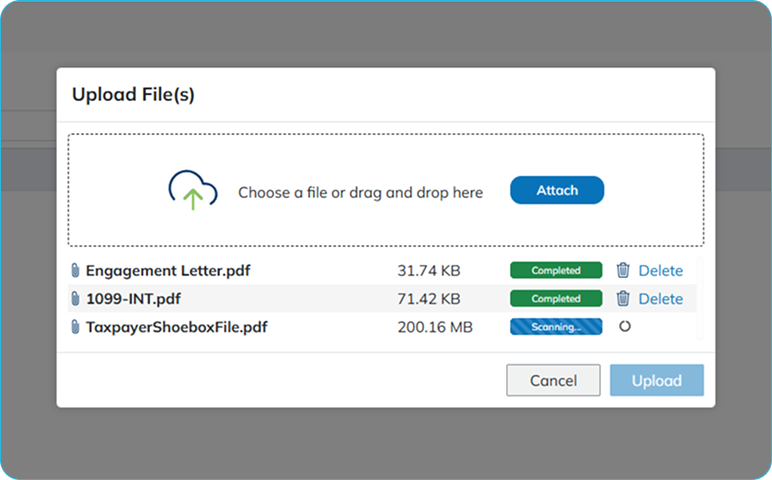This screenshot has width=772, height=480.
Task: Click paperclip icon beside TaxpayerShoeboxFile.pdf
Action: point(75,327)
